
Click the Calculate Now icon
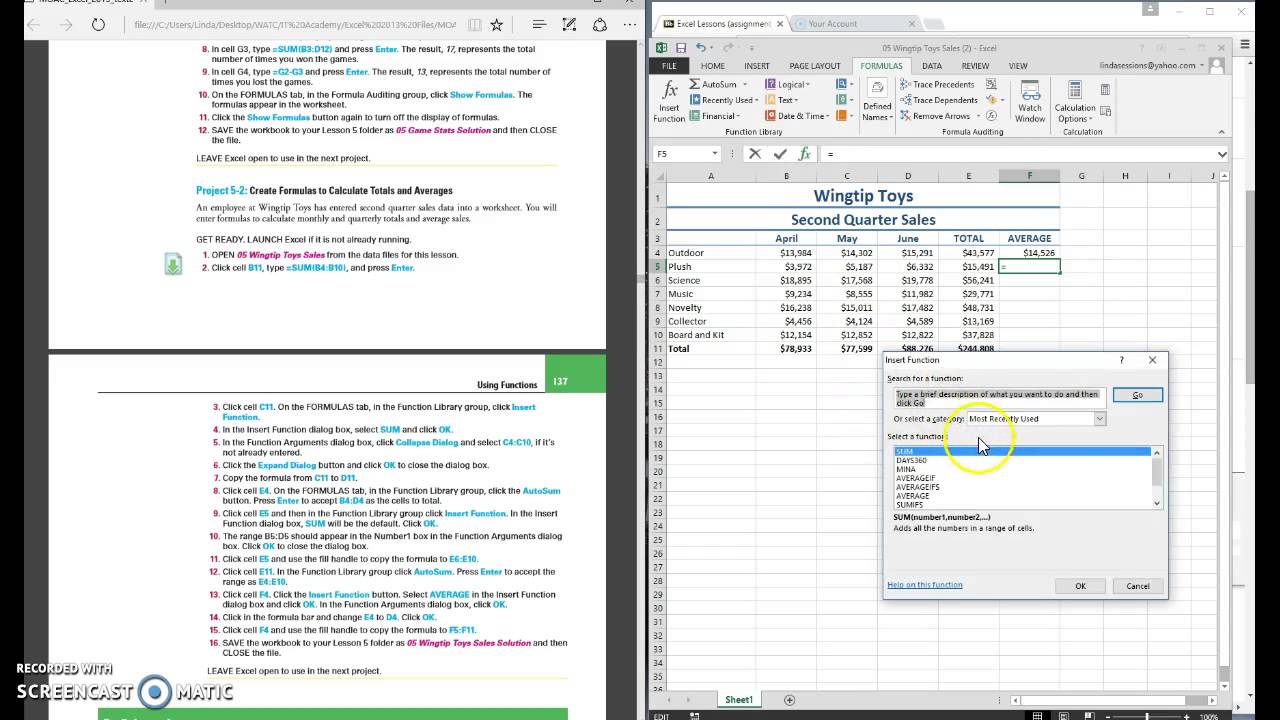click(1105, 89)
